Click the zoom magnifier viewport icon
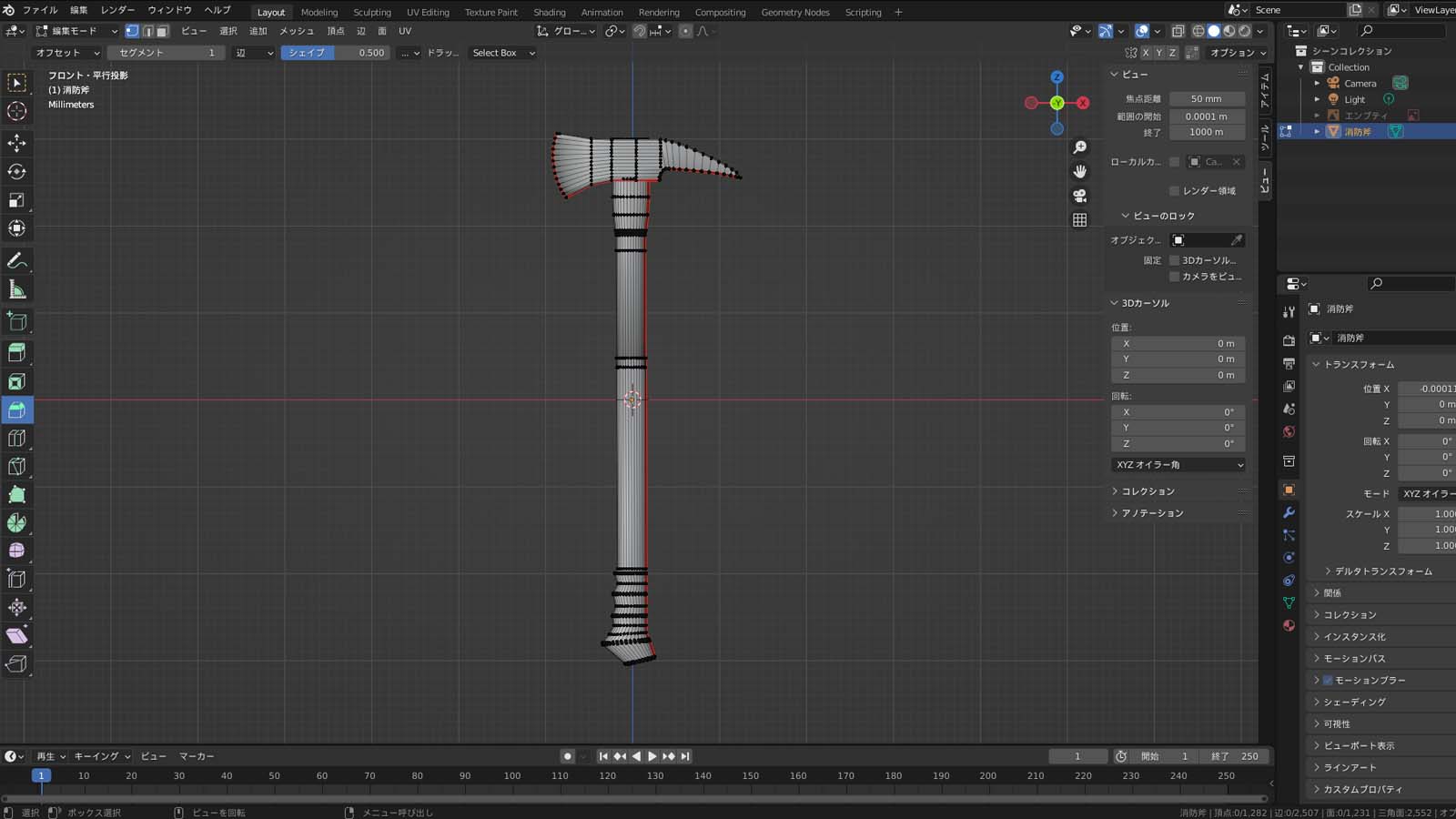Screen dimensions: 1456x819 coord(1079,147)
